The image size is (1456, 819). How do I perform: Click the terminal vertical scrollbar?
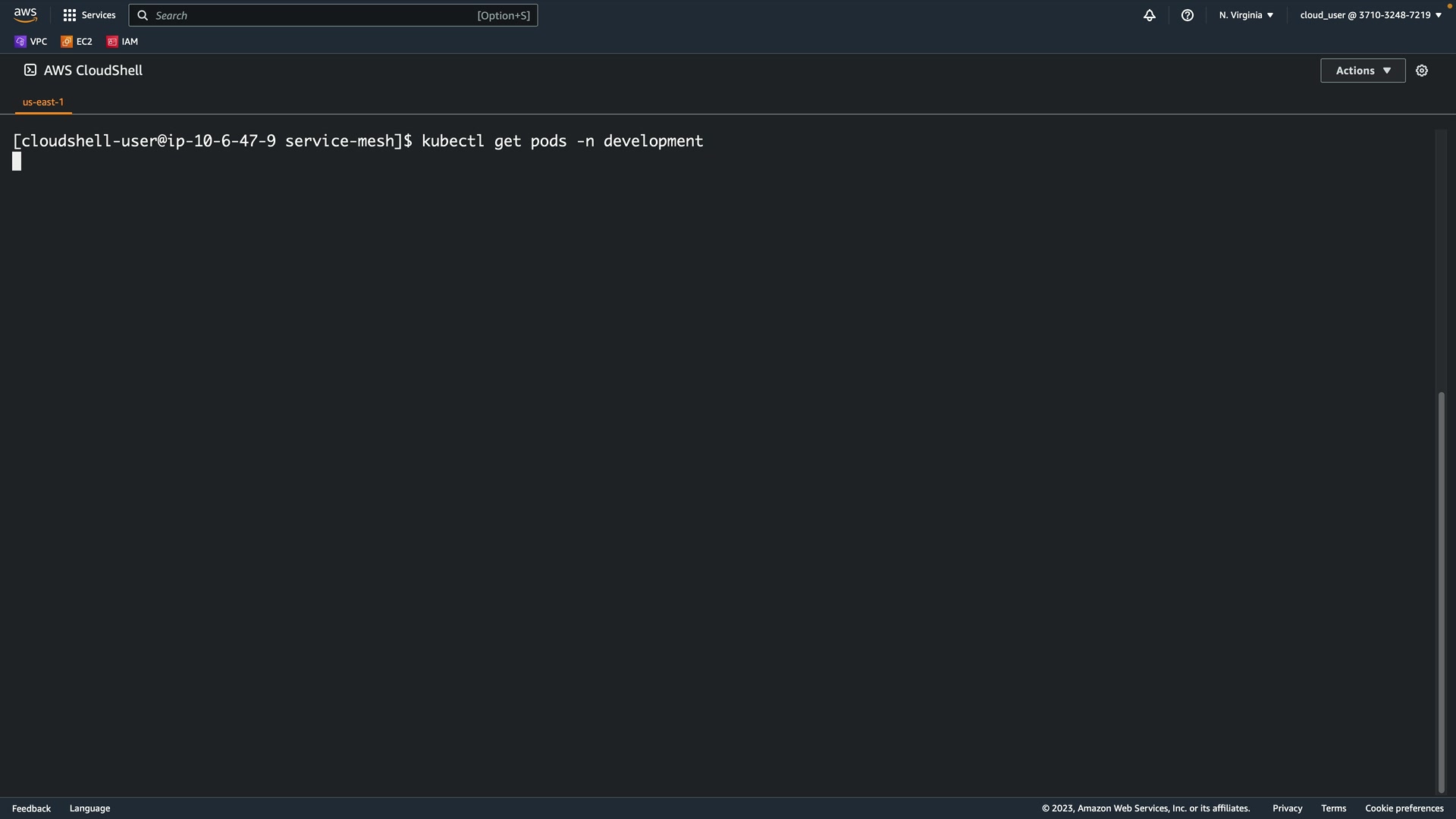tap(1441, 591)
